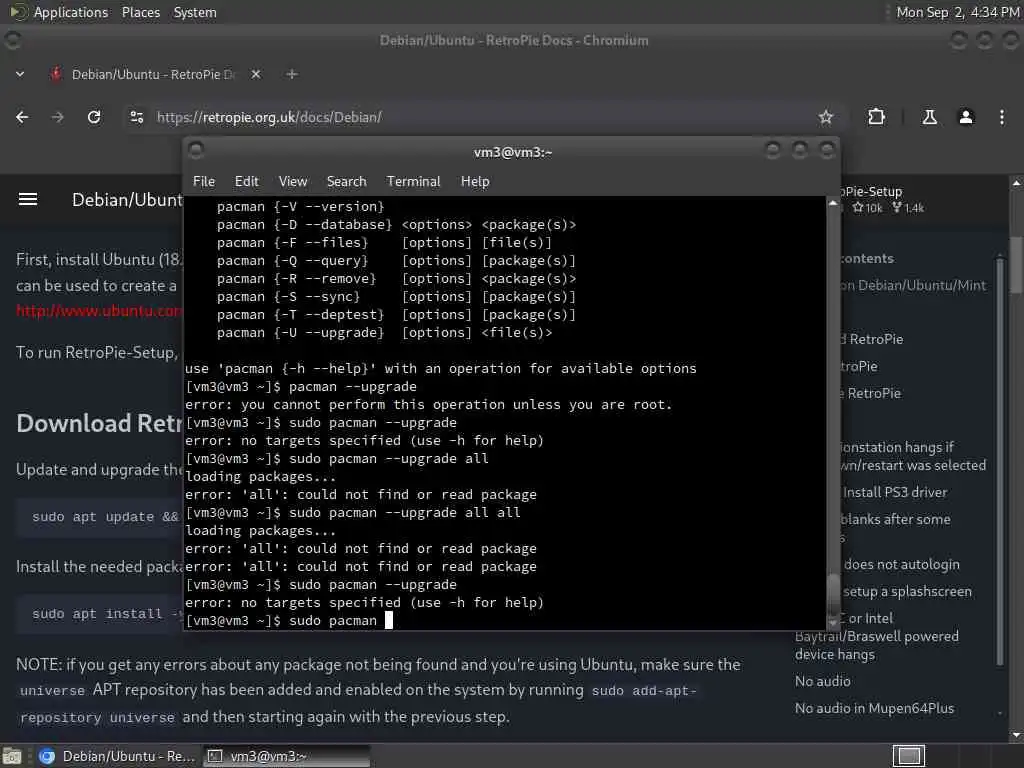Click the 'Download Retr' heading
The image size is (1024, 768).
pos(100,423)
